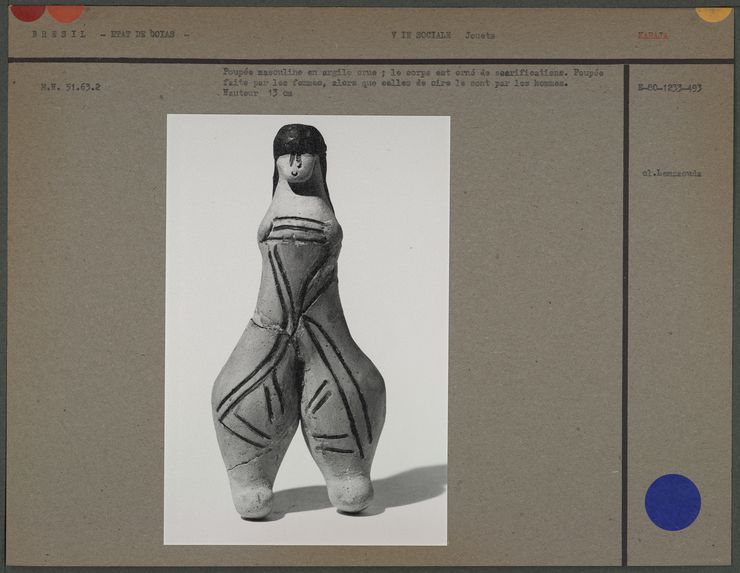Click the doll's right rounded foot
The image size is (740, 573).
coord(351,492)
